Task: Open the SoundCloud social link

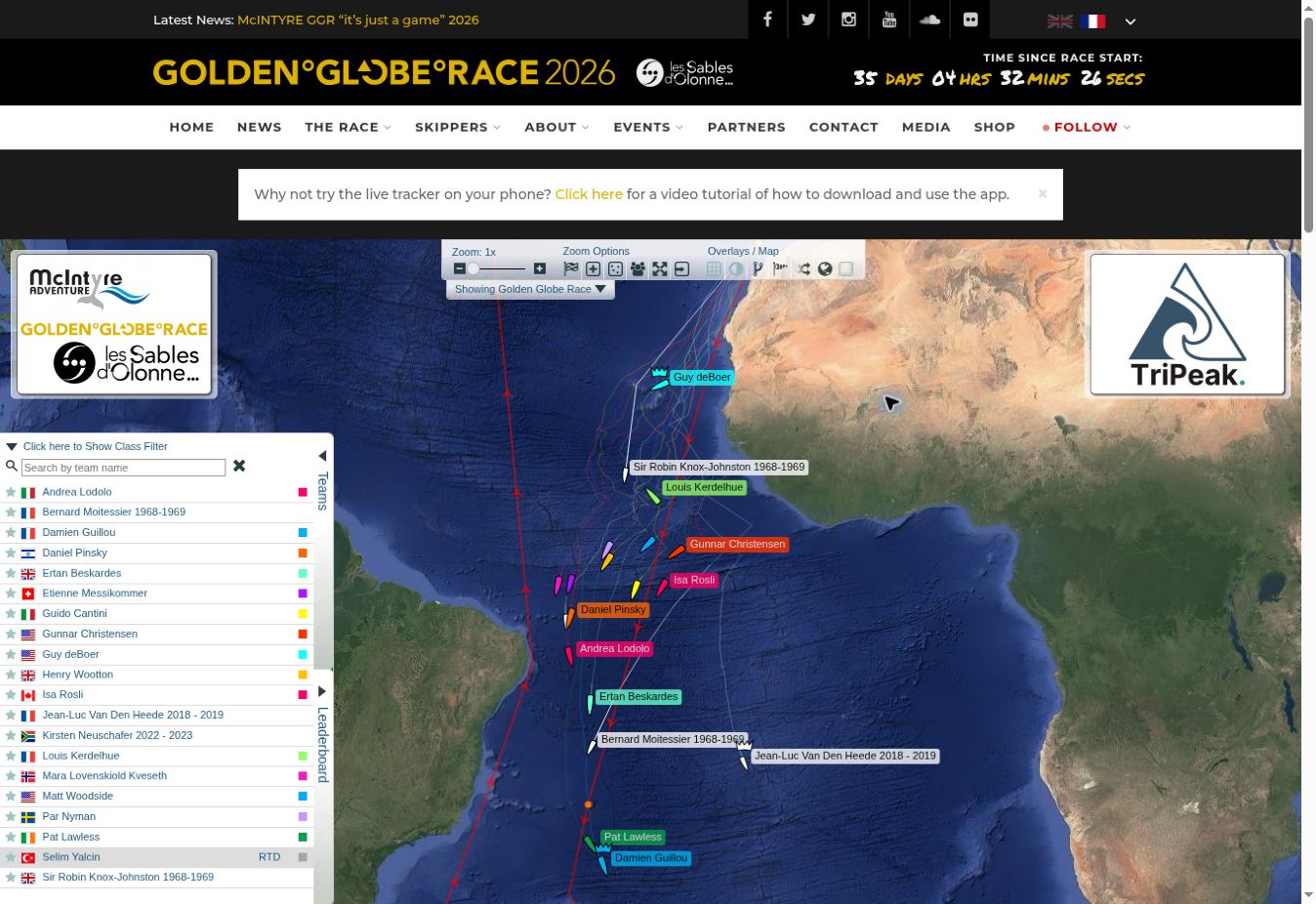Action: [929, 20]
